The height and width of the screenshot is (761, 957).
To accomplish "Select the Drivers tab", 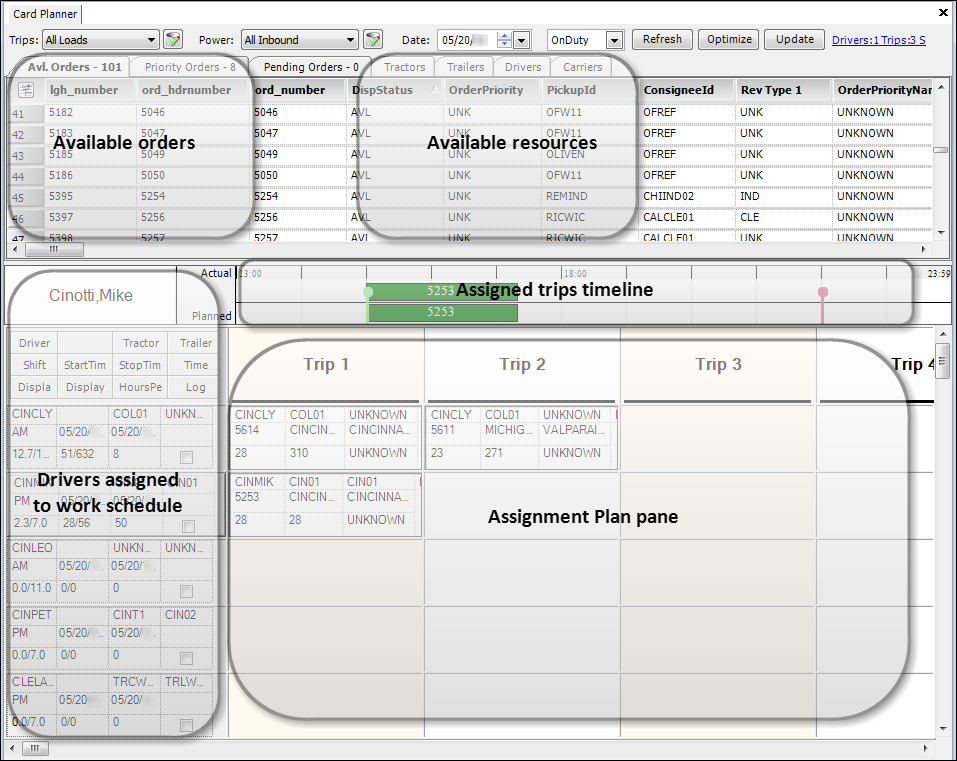I will 524,67.
